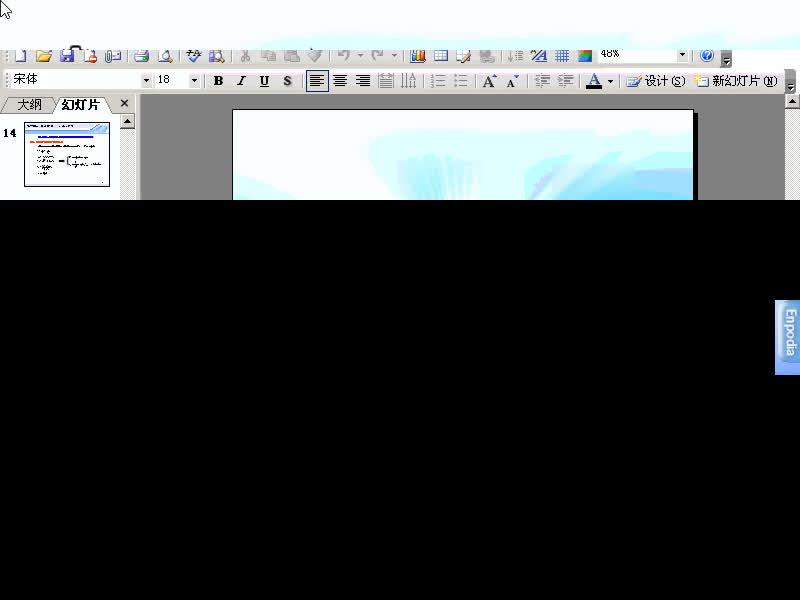Image resolution: width=800 pixels, height=600 pixels.
Task: Switch to the 幻灯片 slides tab
Action: click(80, 105)
